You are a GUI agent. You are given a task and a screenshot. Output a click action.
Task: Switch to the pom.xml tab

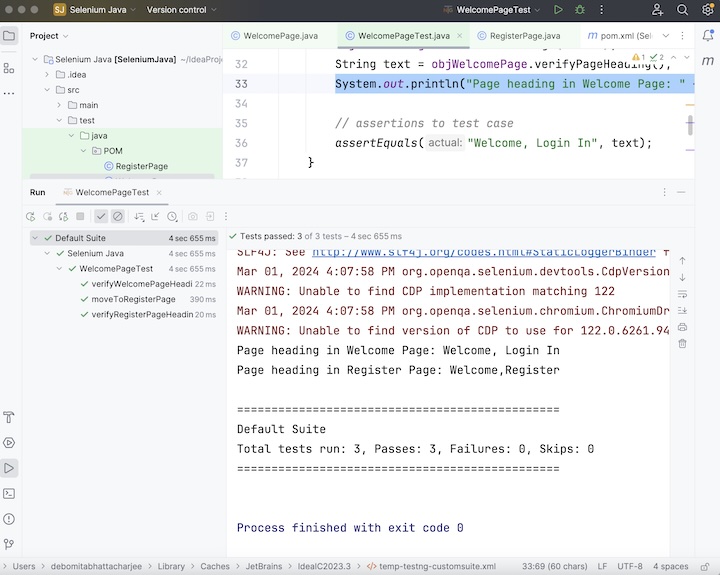click(x=620, y=36)
